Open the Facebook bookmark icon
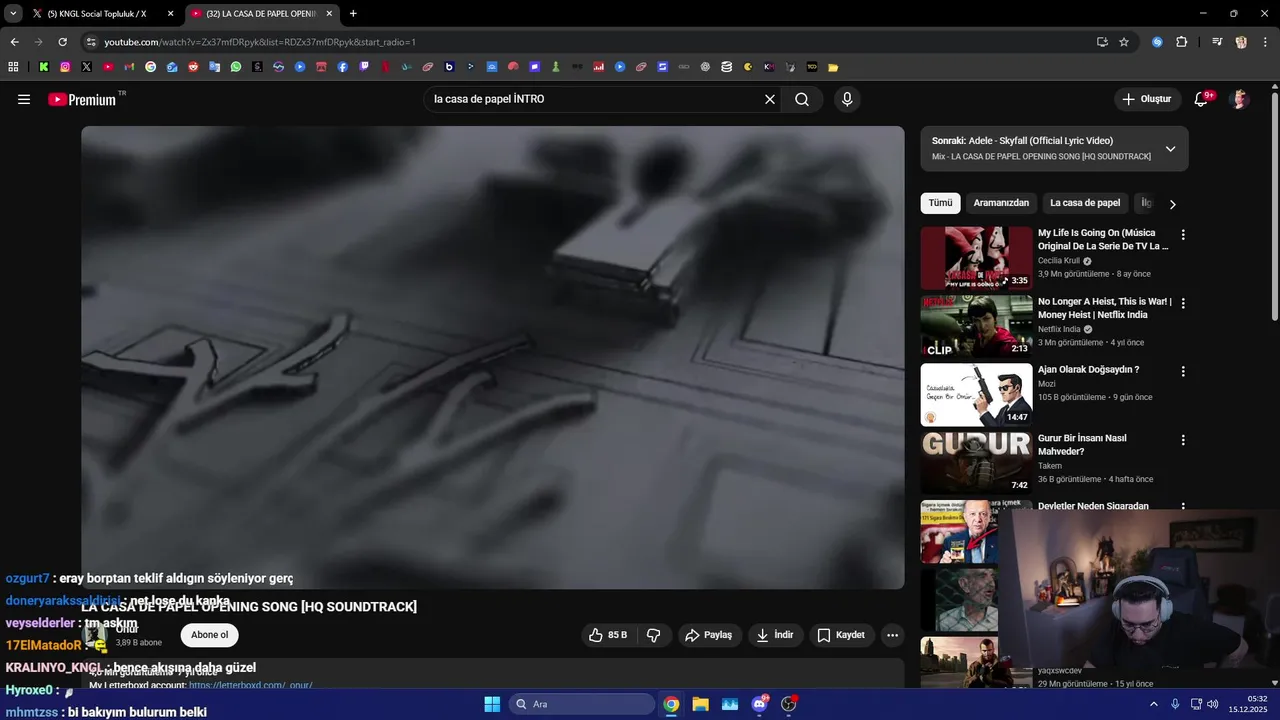The height and width of the screenshot is (720, 1280). [x=343, y=67]
